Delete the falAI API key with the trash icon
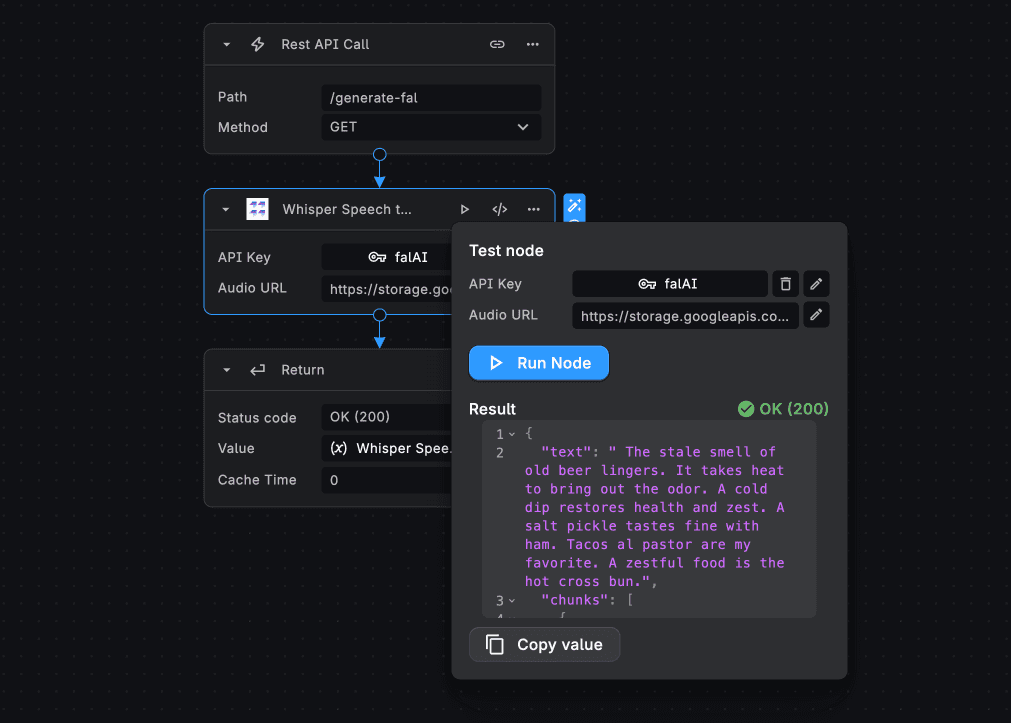This screenshot has height=723, width=1011. (786, 284)
